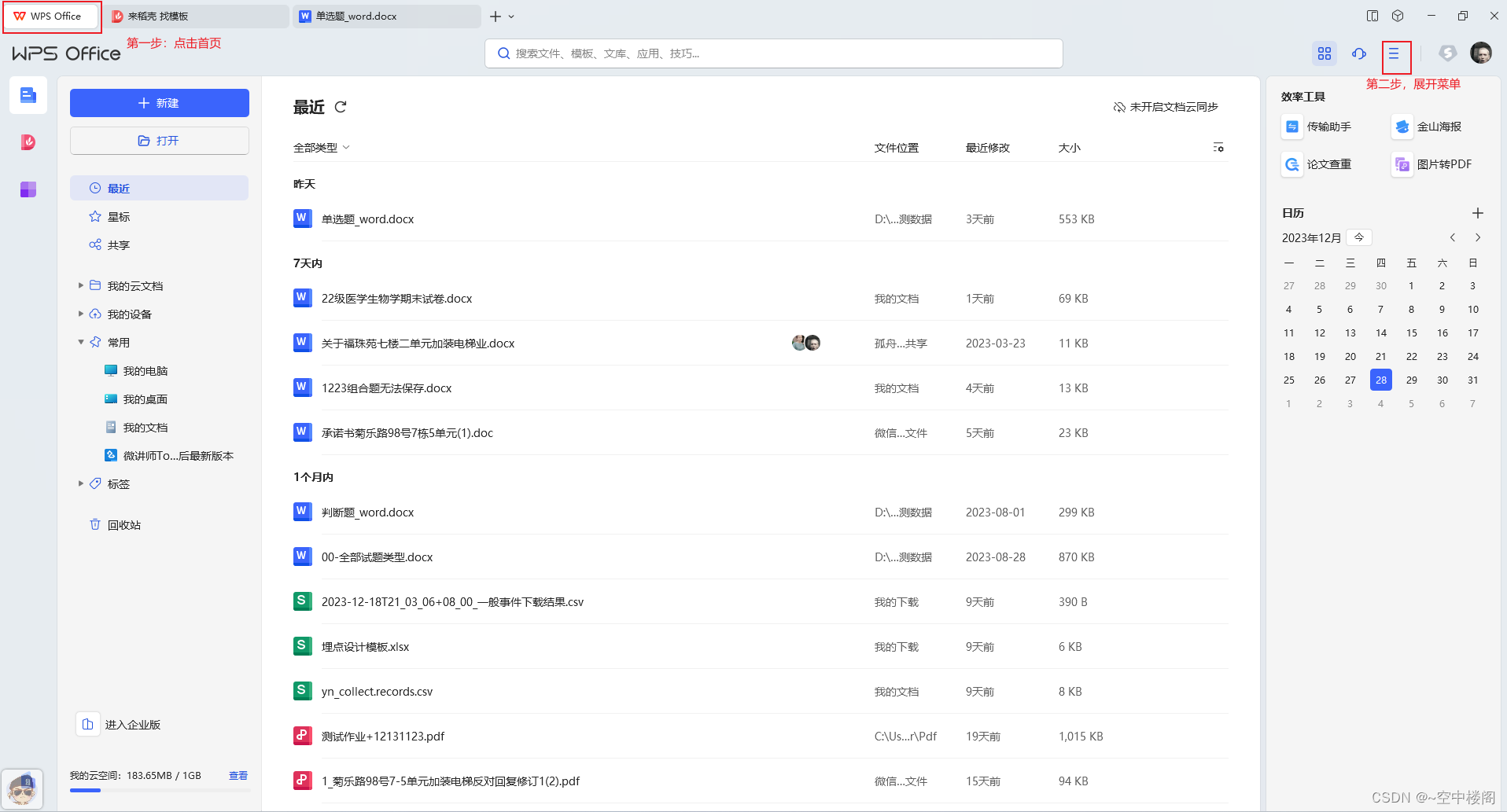The height and width of the screenshot is (812, 1507).
Task: Click the 打开 button
Action: point(159,141)
